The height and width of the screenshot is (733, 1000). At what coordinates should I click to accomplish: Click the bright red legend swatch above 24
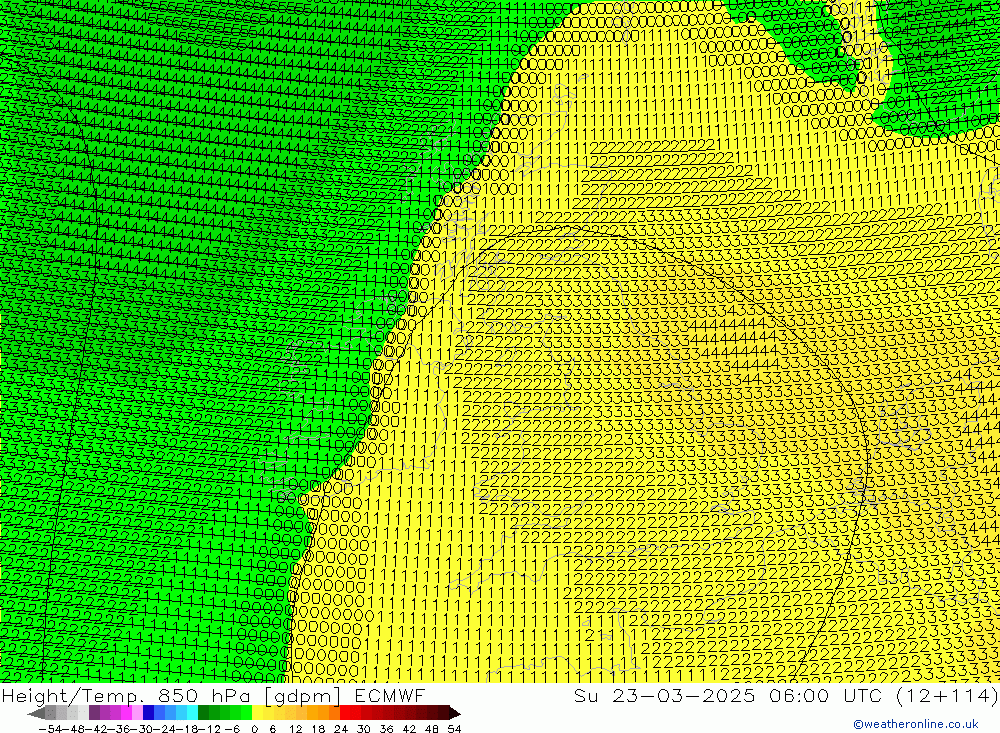pyautogui.click(x=345, y=713)
